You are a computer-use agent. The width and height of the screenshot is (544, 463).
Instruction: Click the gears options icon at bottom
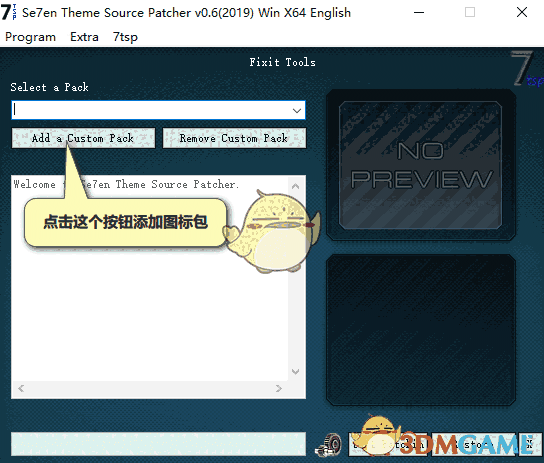[x=328, y=445]
